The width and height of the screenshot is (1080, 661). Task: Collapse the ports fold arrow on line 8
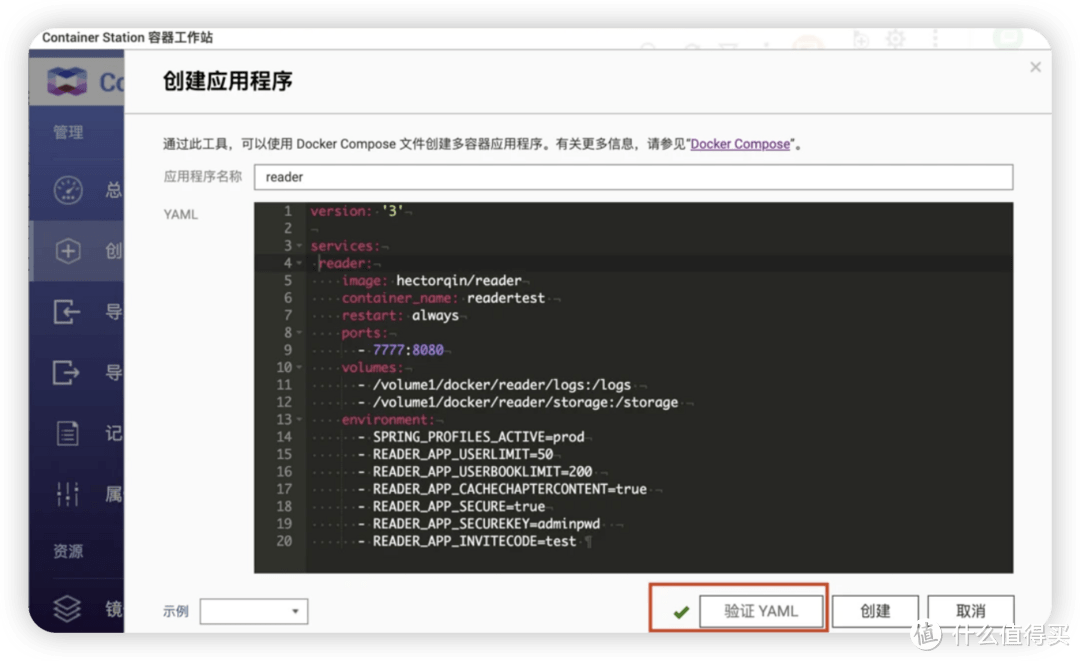coord(299,333)
